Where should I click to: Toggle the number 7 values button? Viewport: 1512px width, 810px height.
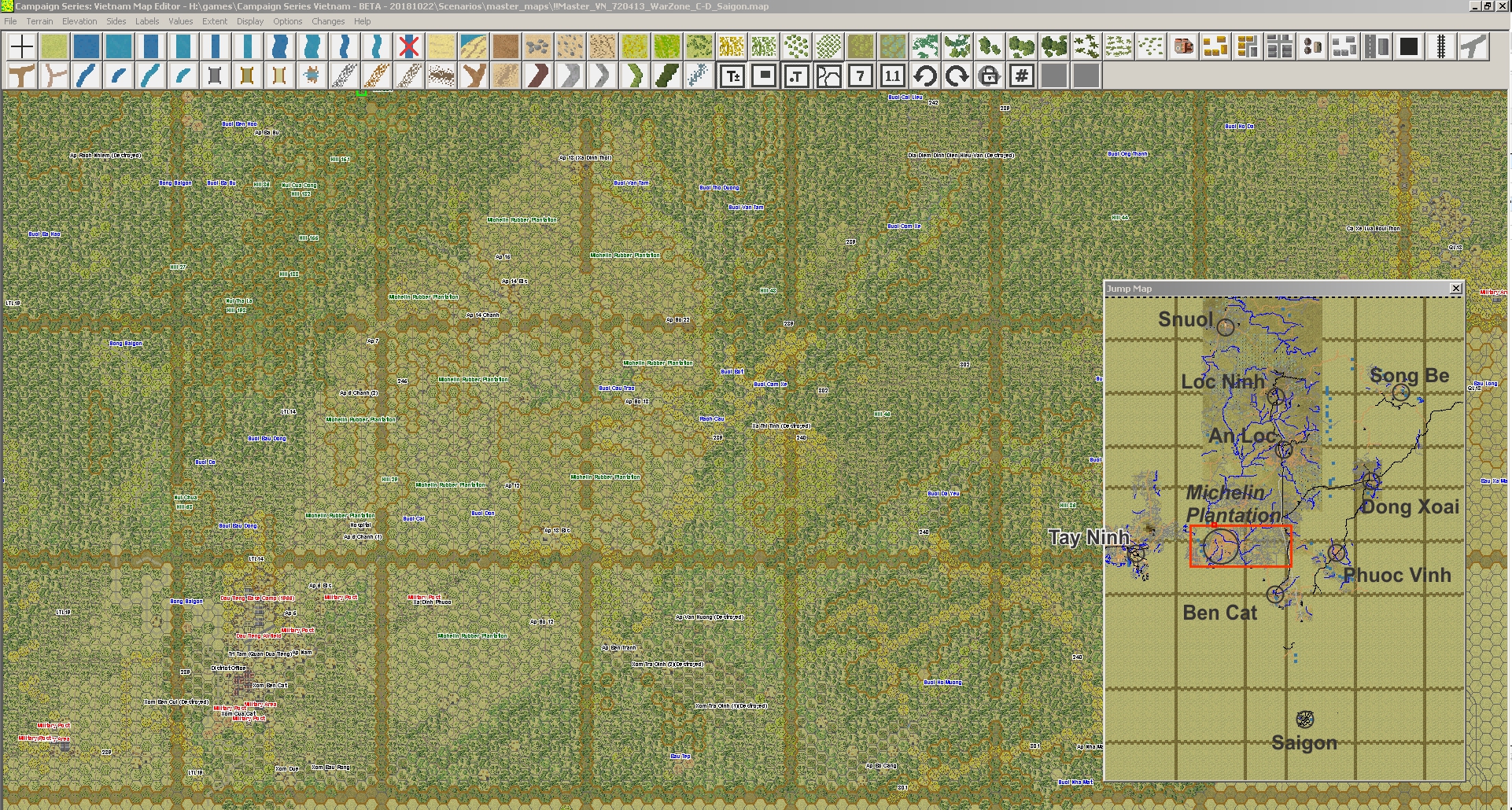[x=861, y=76]
